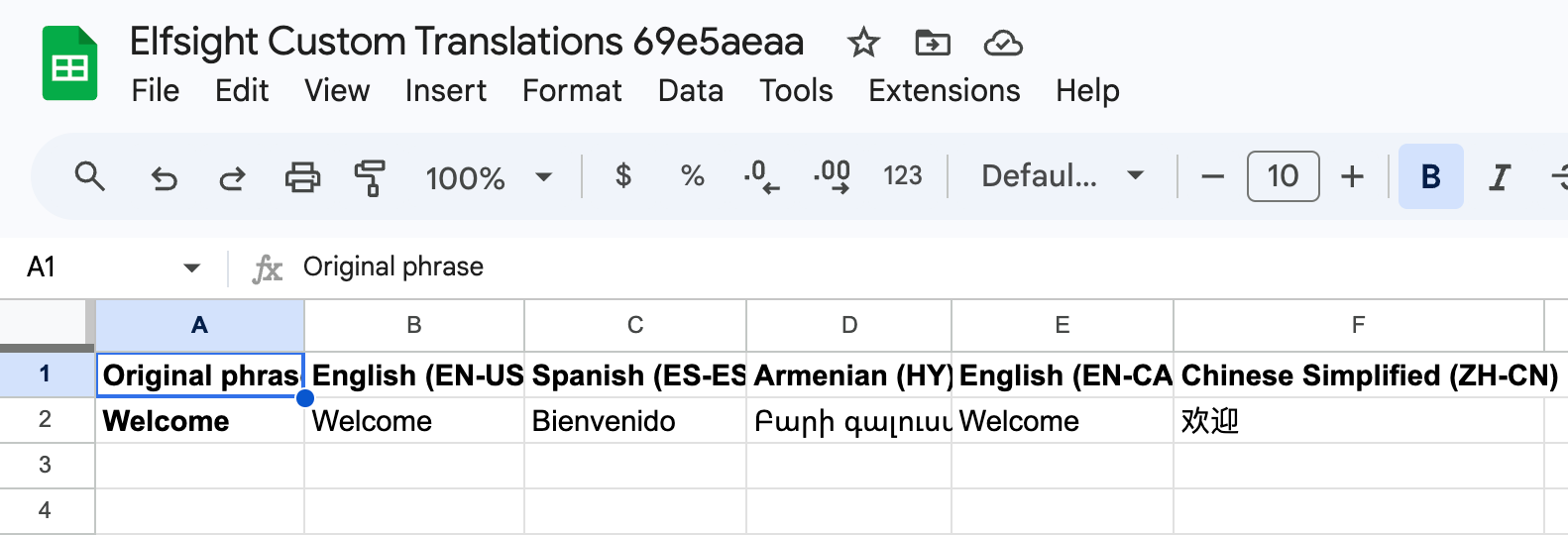
Task: Open the Extensions menu
Action: [944, 90]
